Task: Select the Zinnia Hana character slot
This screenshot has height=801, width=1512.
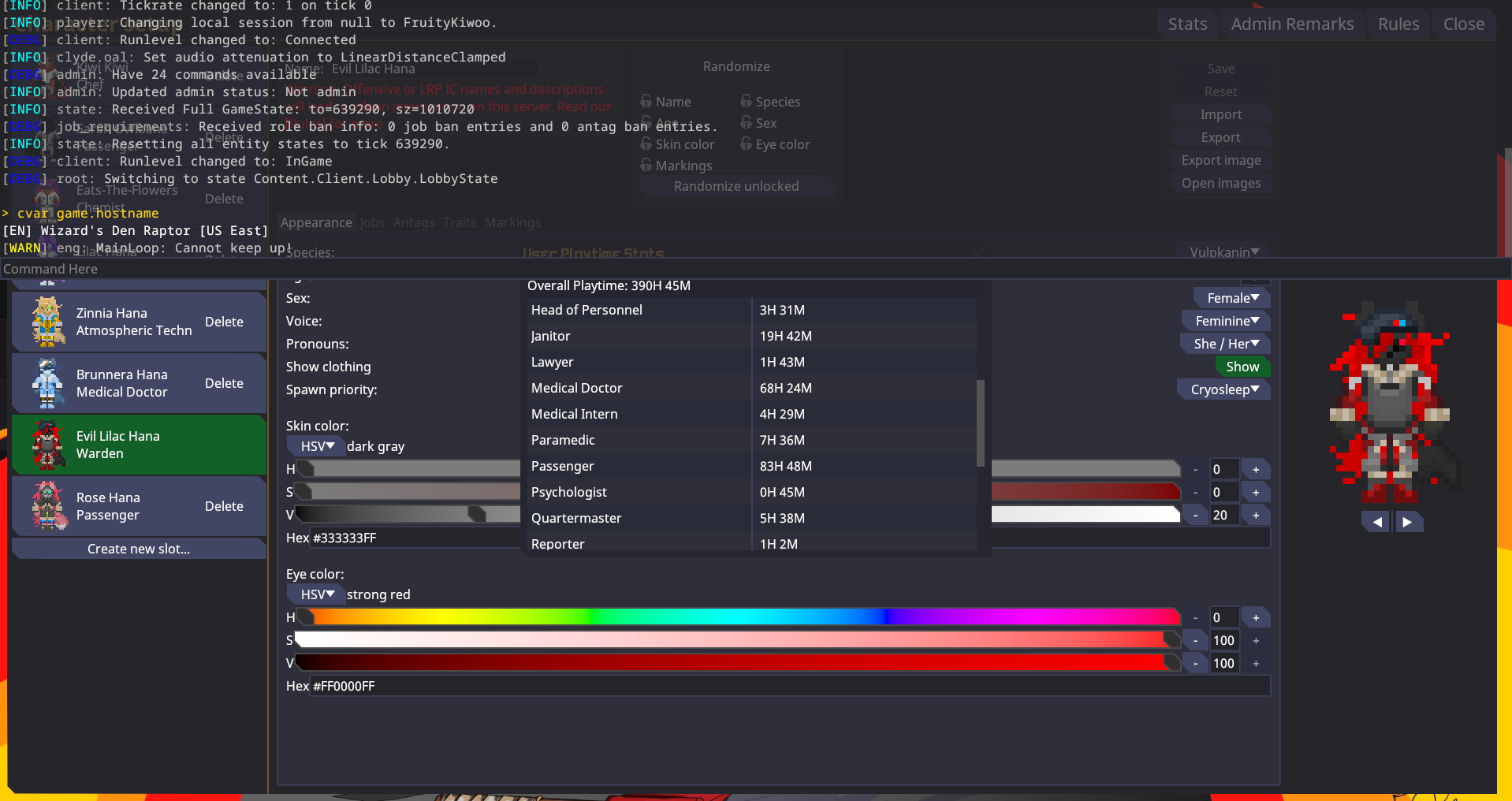Action: [139, 322]
